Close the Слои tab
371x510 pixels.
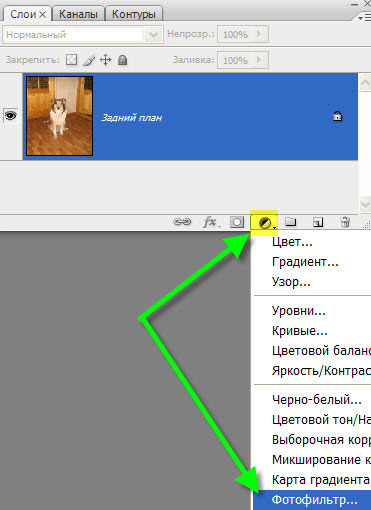pyautogui.click(x=43, y=15)
